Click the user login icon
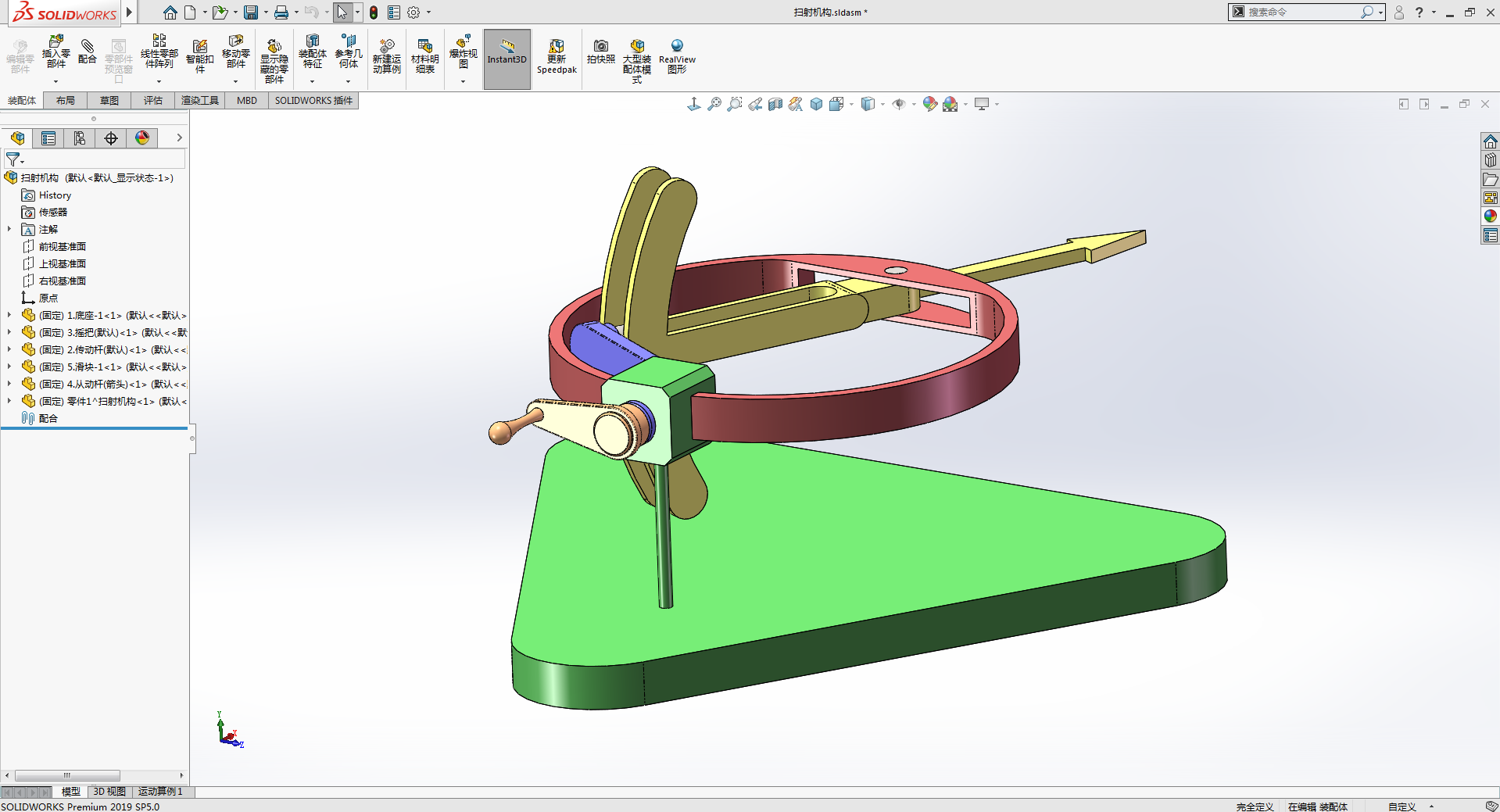The image size is (1500, 812). click(x=1399, y=13)
